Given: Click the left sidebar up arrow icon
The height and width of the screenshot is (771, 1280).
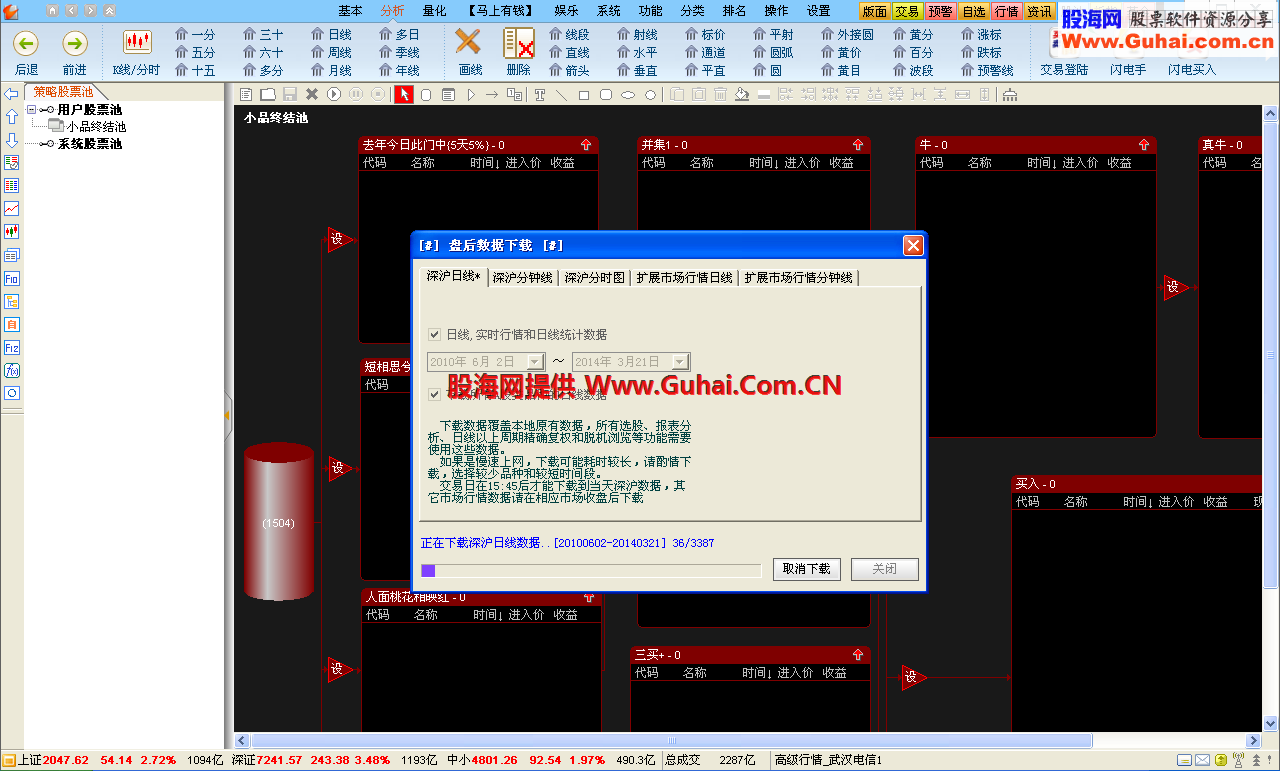Looking at the screenshot, I should click(x=12, y=117).
